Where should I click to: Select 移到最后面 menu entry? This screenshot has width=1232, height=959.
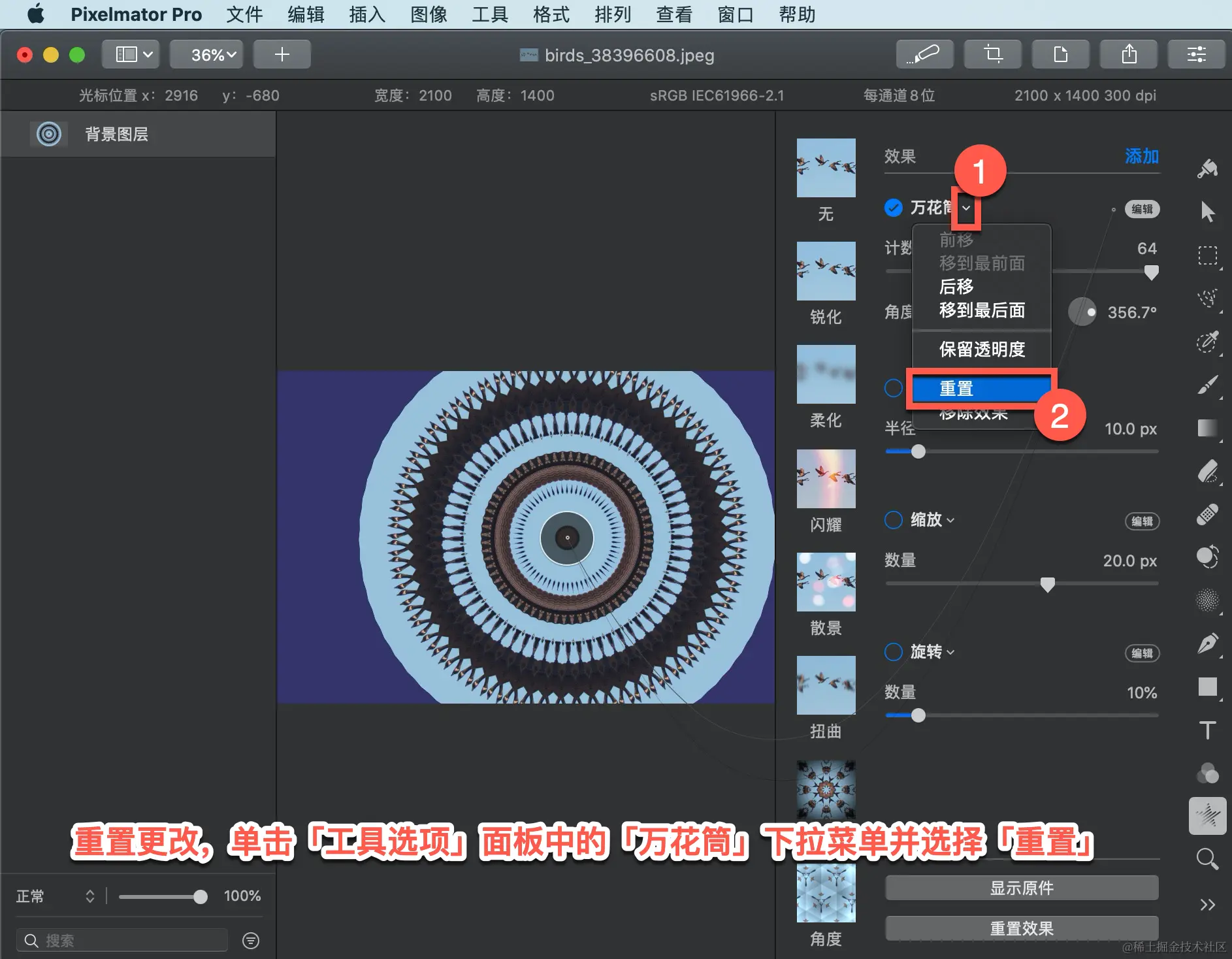point(981,310)
